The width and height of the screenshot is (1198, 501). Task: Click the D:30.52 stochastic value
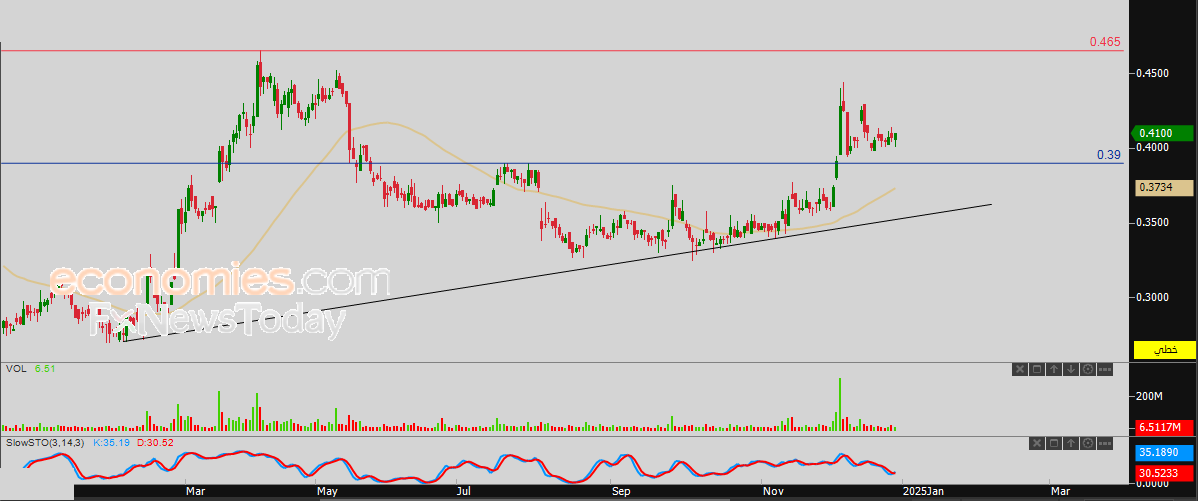tap(154, 442)
